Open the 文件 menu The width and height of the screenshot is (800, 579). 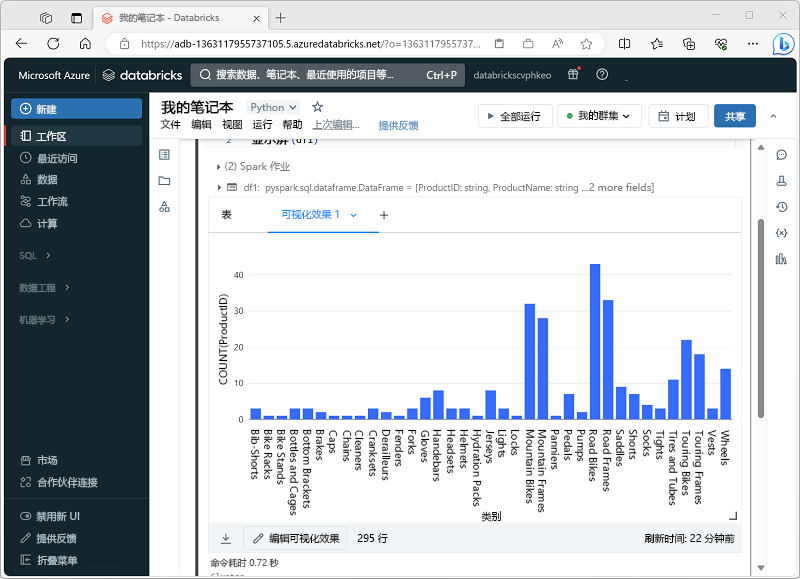[171, 124]
